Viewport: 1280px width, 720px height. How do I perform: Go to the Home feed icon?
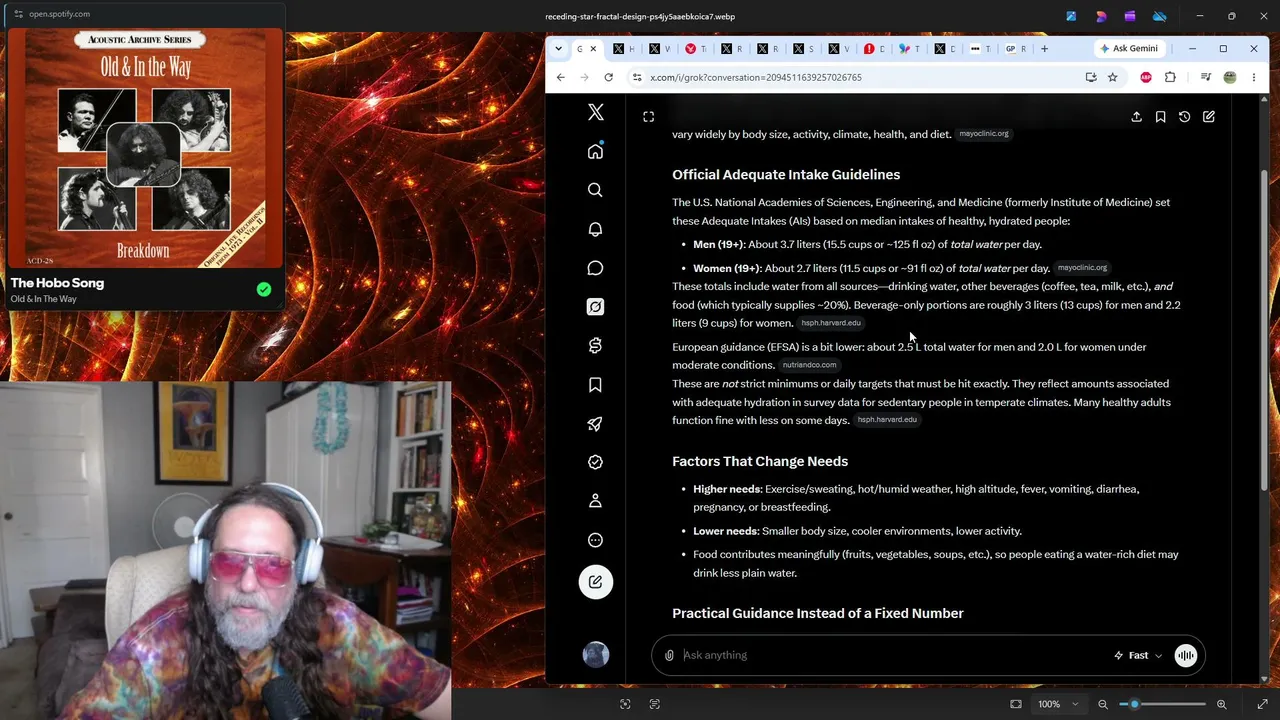[x=595, y=151]
